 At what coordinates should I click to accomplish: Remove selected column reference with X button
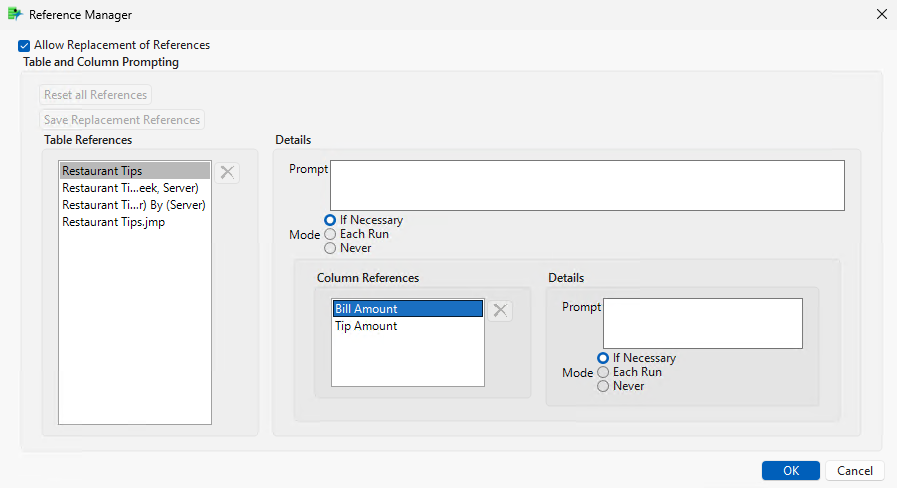click(500, 310)
